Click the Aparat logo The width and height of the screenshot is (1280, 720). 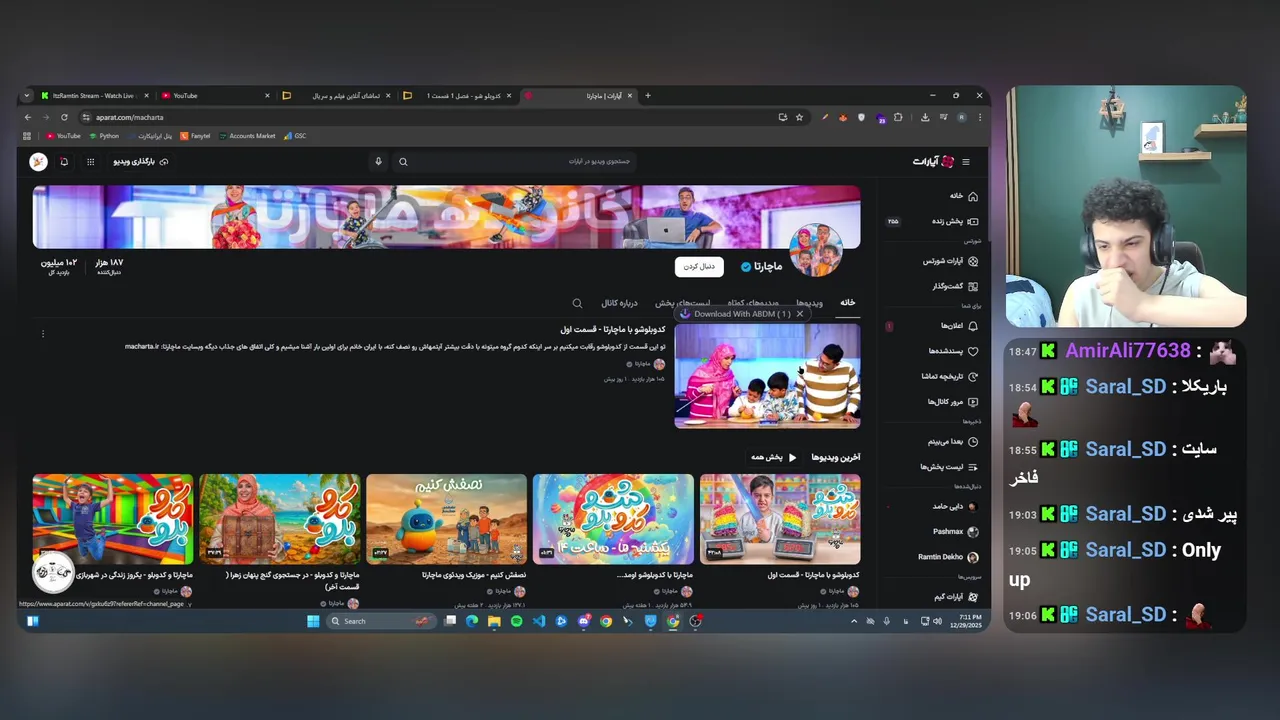tap(934, 162)
